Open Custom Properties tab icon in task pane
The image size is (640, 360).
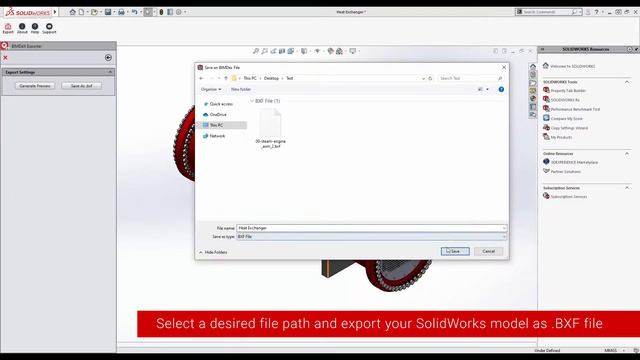point(533,107)
